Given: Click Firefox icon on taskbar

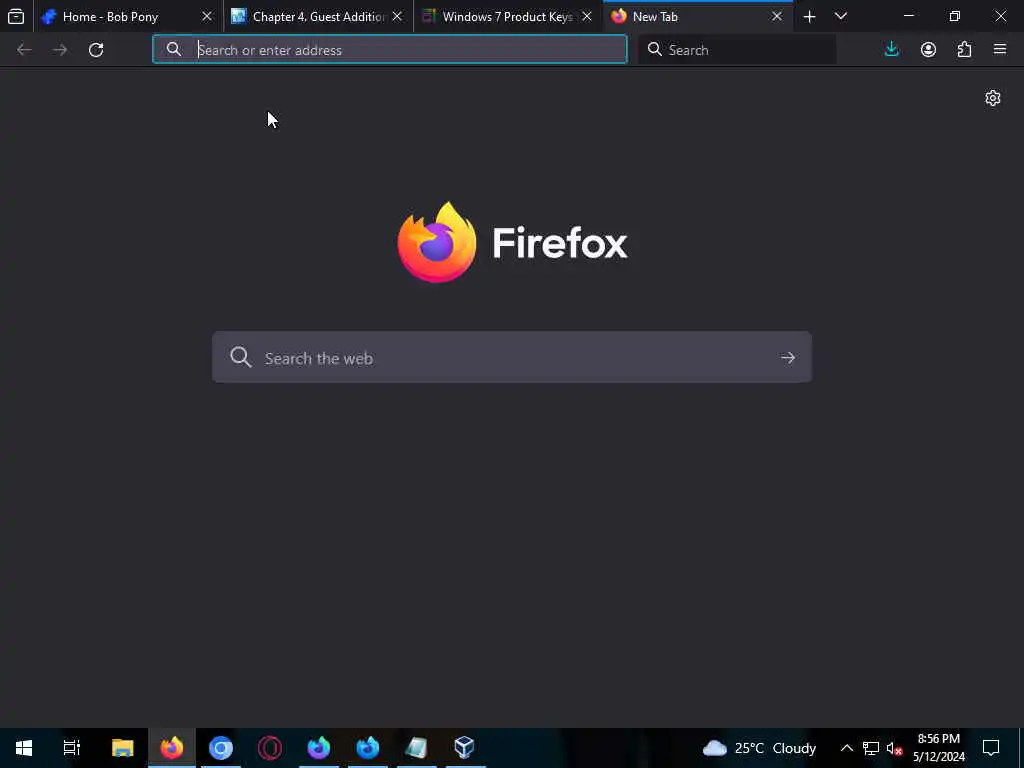Looking at the screenshot, I should (x=172, y=748).
